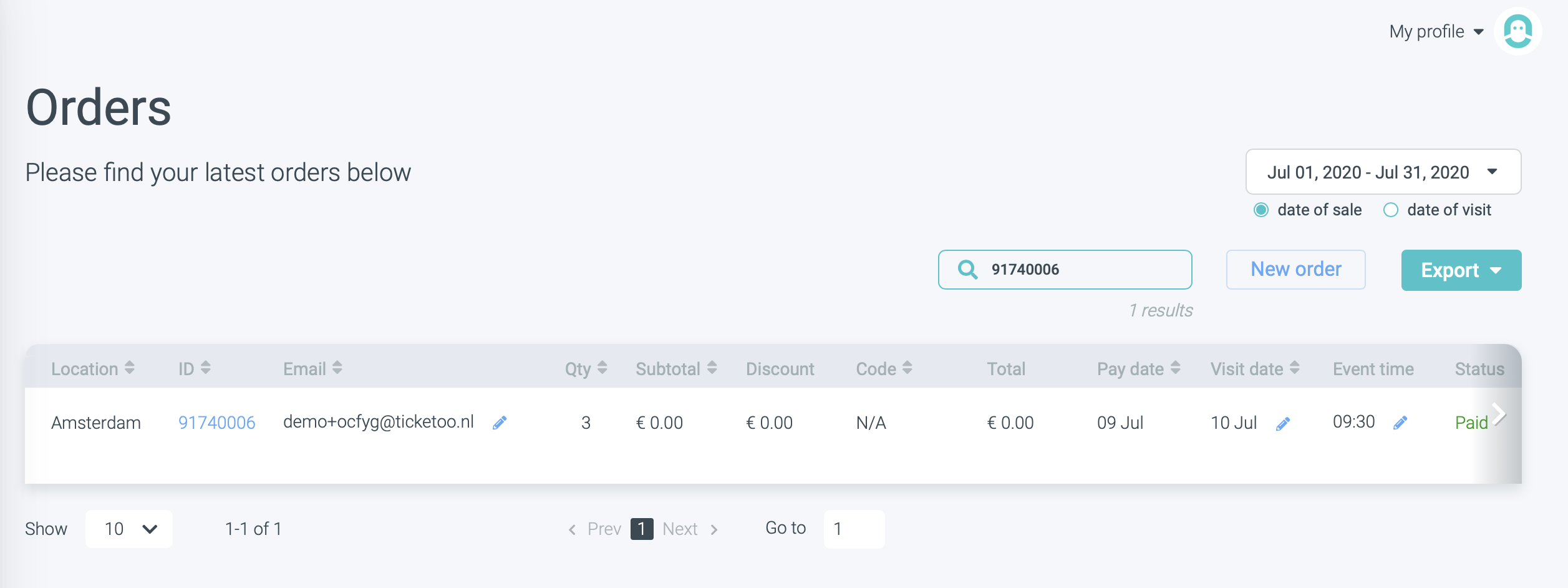Sort orders by Location column arrows
The height and width of the screenshot is (588, 1568).
(x=130, y=368)
